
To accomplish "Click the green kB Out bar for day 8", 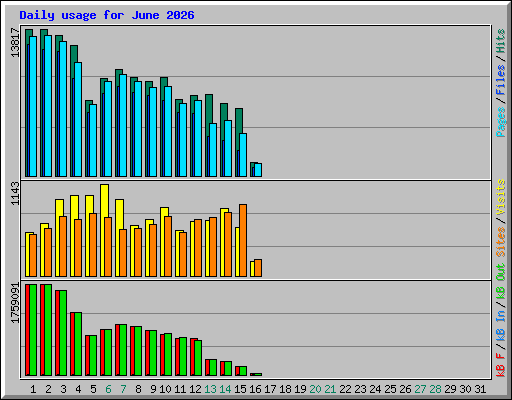I will 138,351.
